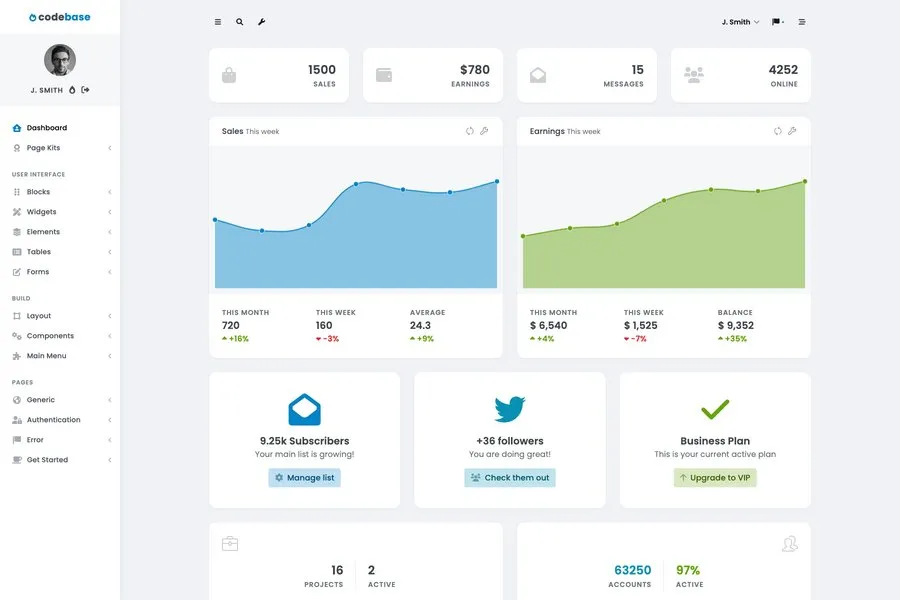
Task: Toggle the sidebar with the hamburger icon
Action: click(218, 22)
